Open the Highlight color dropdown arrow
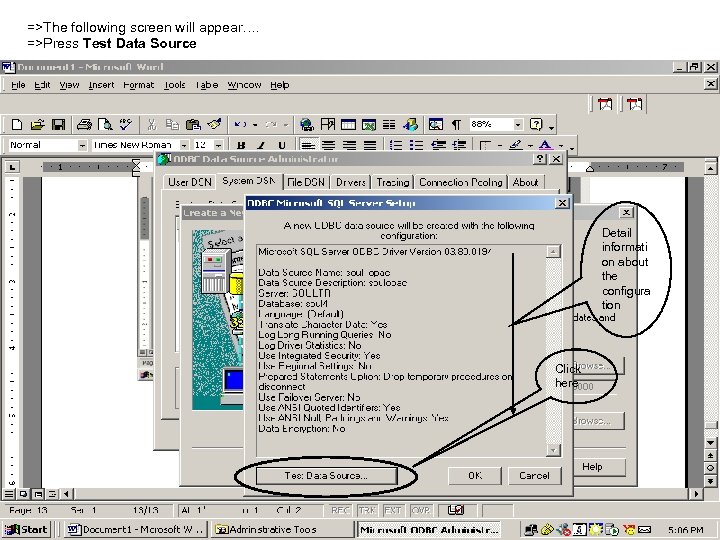Image resolution: width=720 pixels, height=540 pixels. tap(530, 146)
